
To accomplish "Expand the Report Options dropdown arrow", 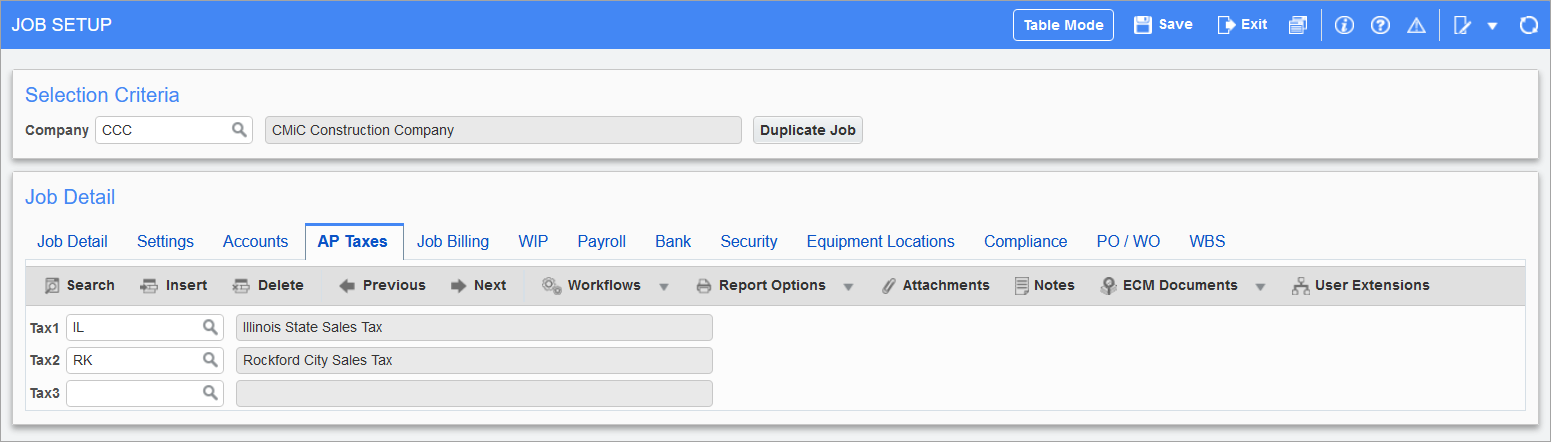I will pyautogui.click(x=848, y=287).
